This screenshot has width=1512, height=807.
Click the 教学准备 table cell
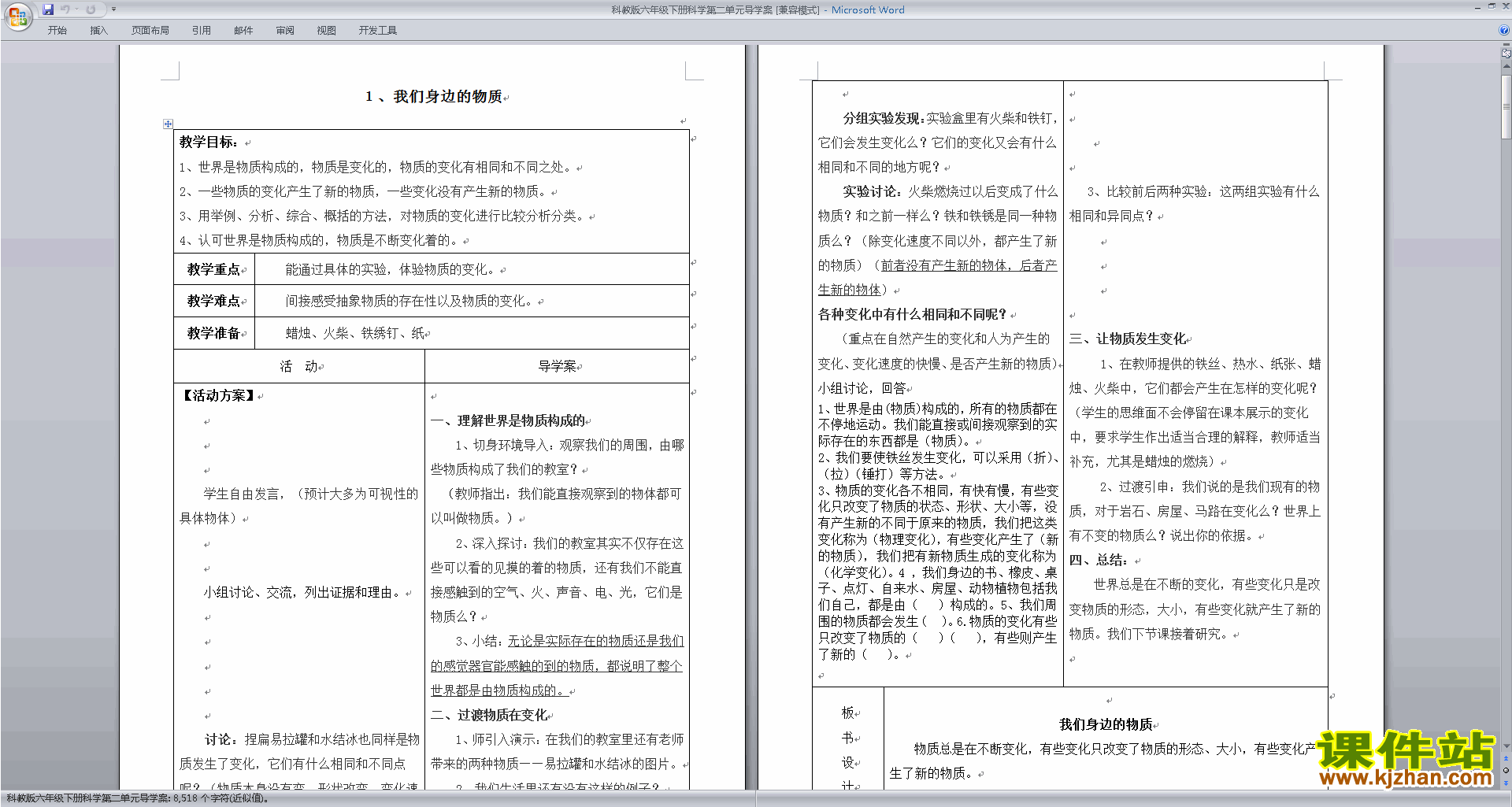click(214, 333)
